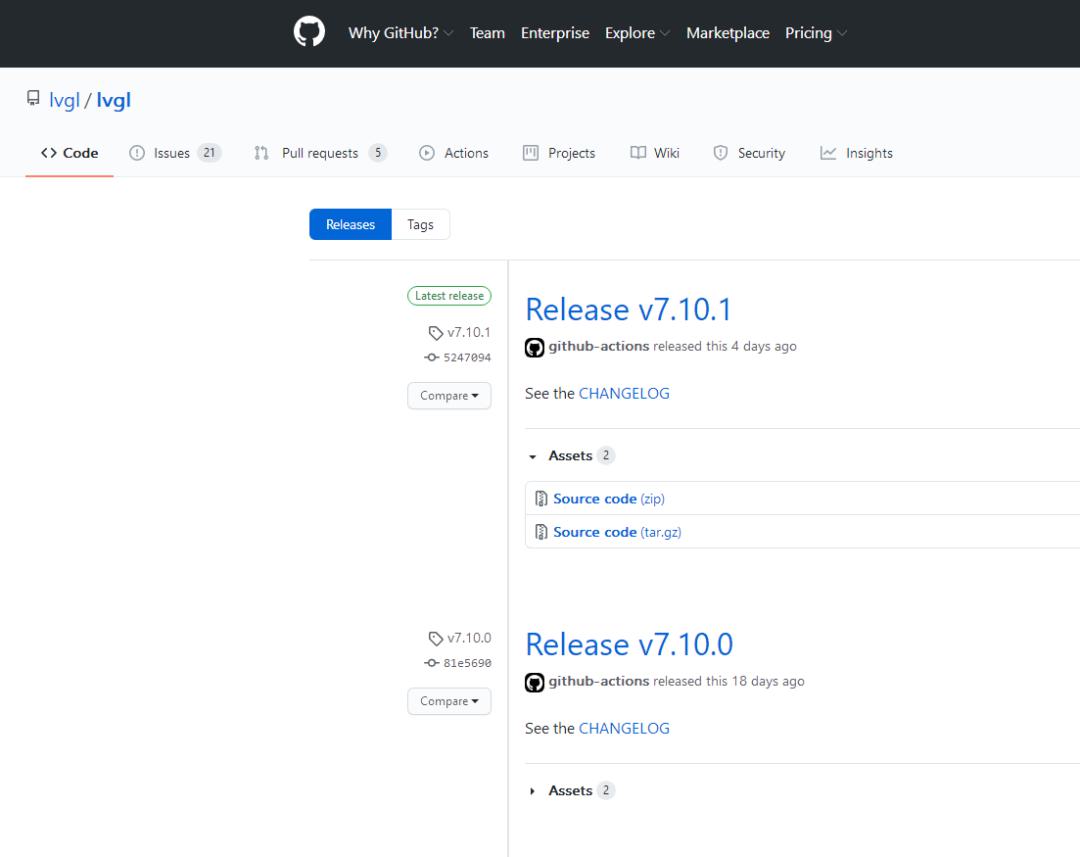Click the 'released this 18 days ago' text
Viewport: 1080px width, 857px height.
pos(729,681)
